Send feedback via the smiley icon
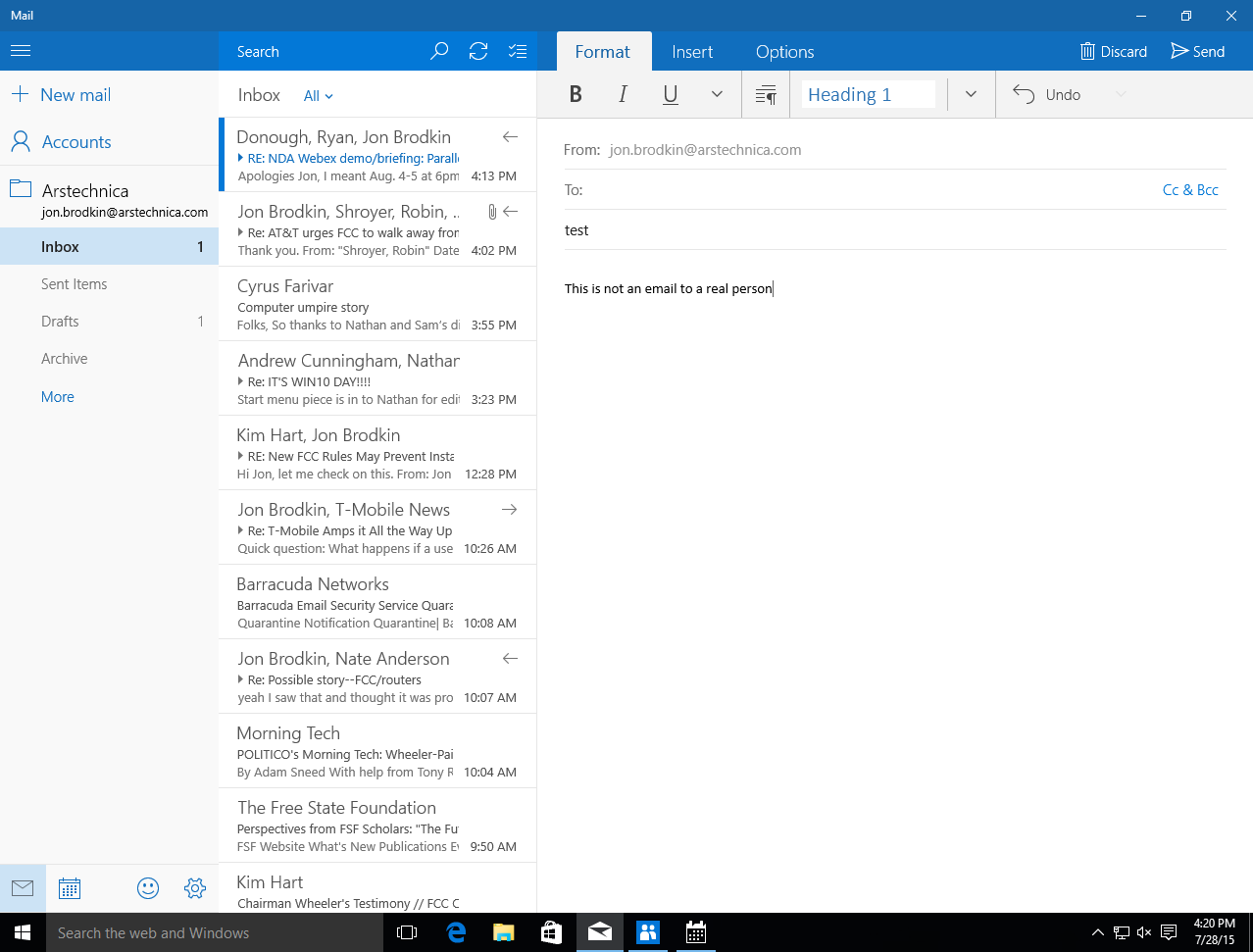This screenshot has width=1253, height=952. pos(147,887)
